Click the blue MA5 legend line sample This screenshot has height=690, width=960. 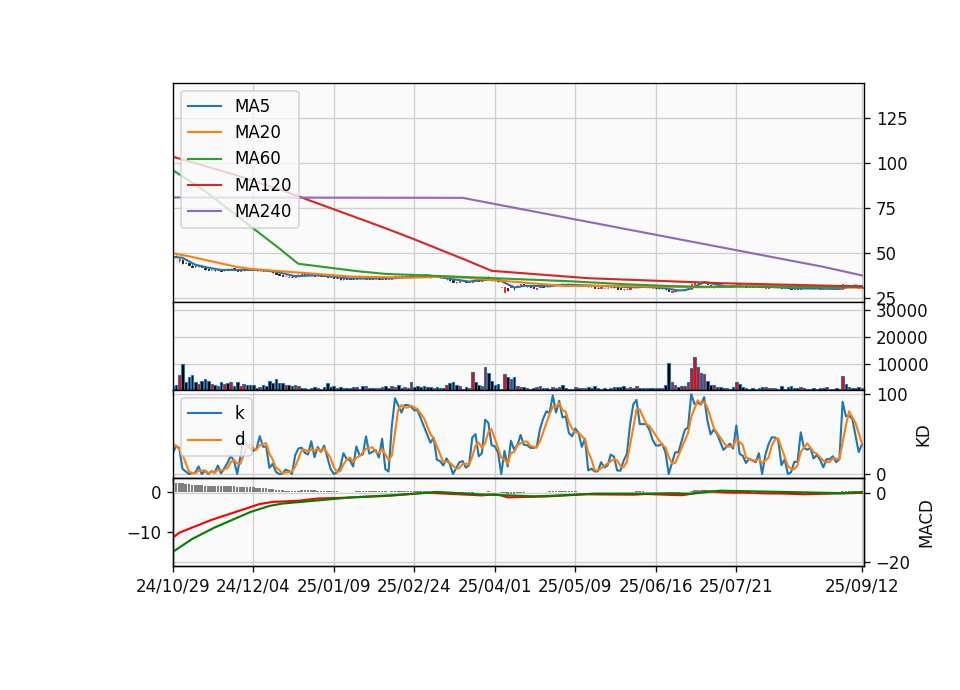pos(204,106)
